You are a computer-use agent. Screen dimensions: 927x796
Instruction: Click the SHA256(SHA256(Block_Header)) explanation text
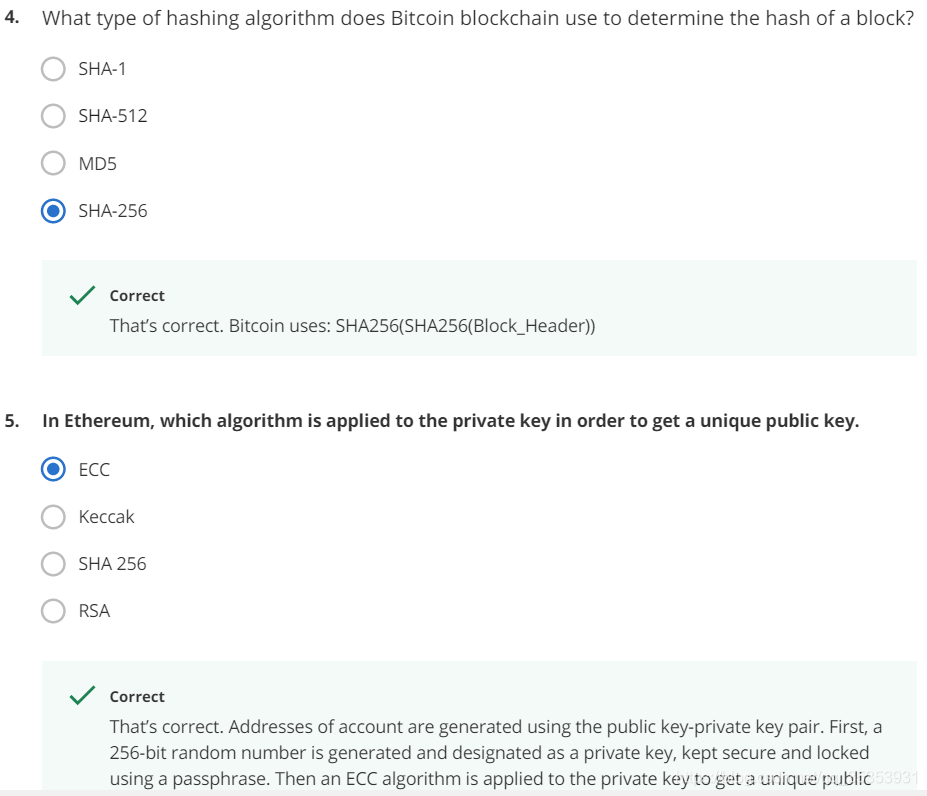click(352, 326)
